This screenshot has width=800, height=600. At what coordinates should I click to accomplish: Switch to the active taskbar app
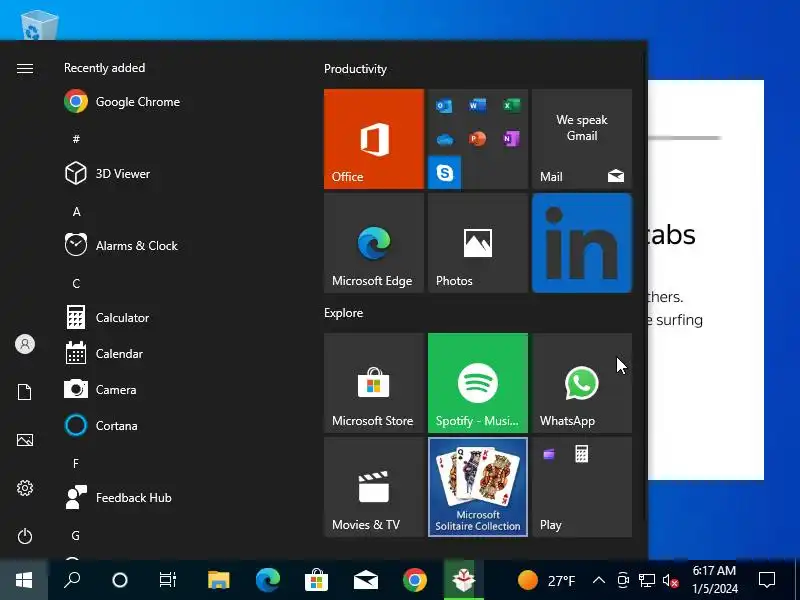tap(464, 580)
